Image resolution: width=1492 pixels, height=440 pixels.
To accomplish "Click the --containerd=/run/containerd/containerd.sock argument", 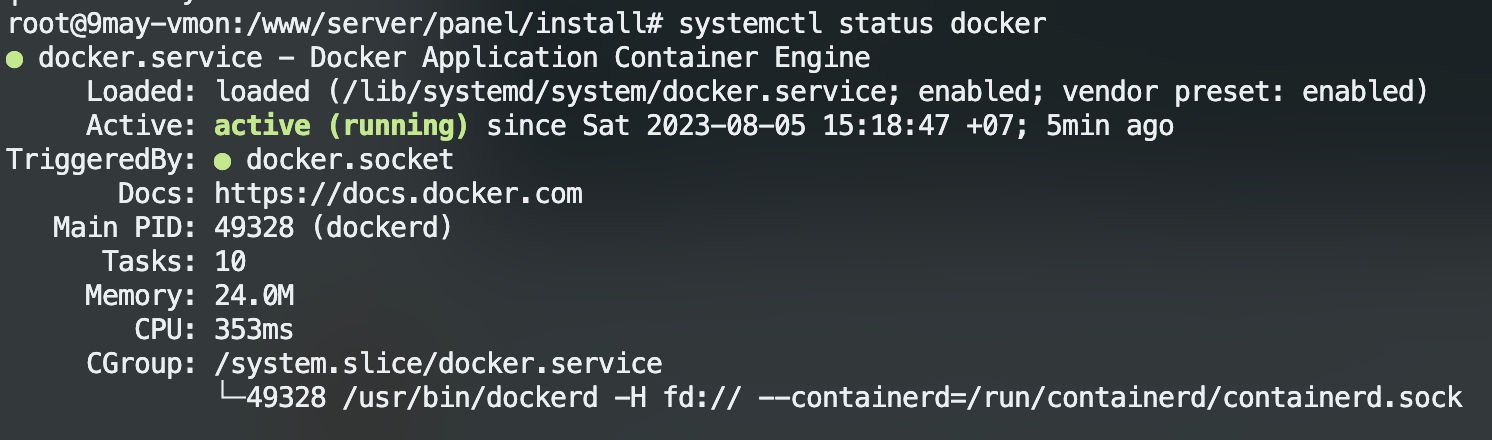I will 1110,397.
